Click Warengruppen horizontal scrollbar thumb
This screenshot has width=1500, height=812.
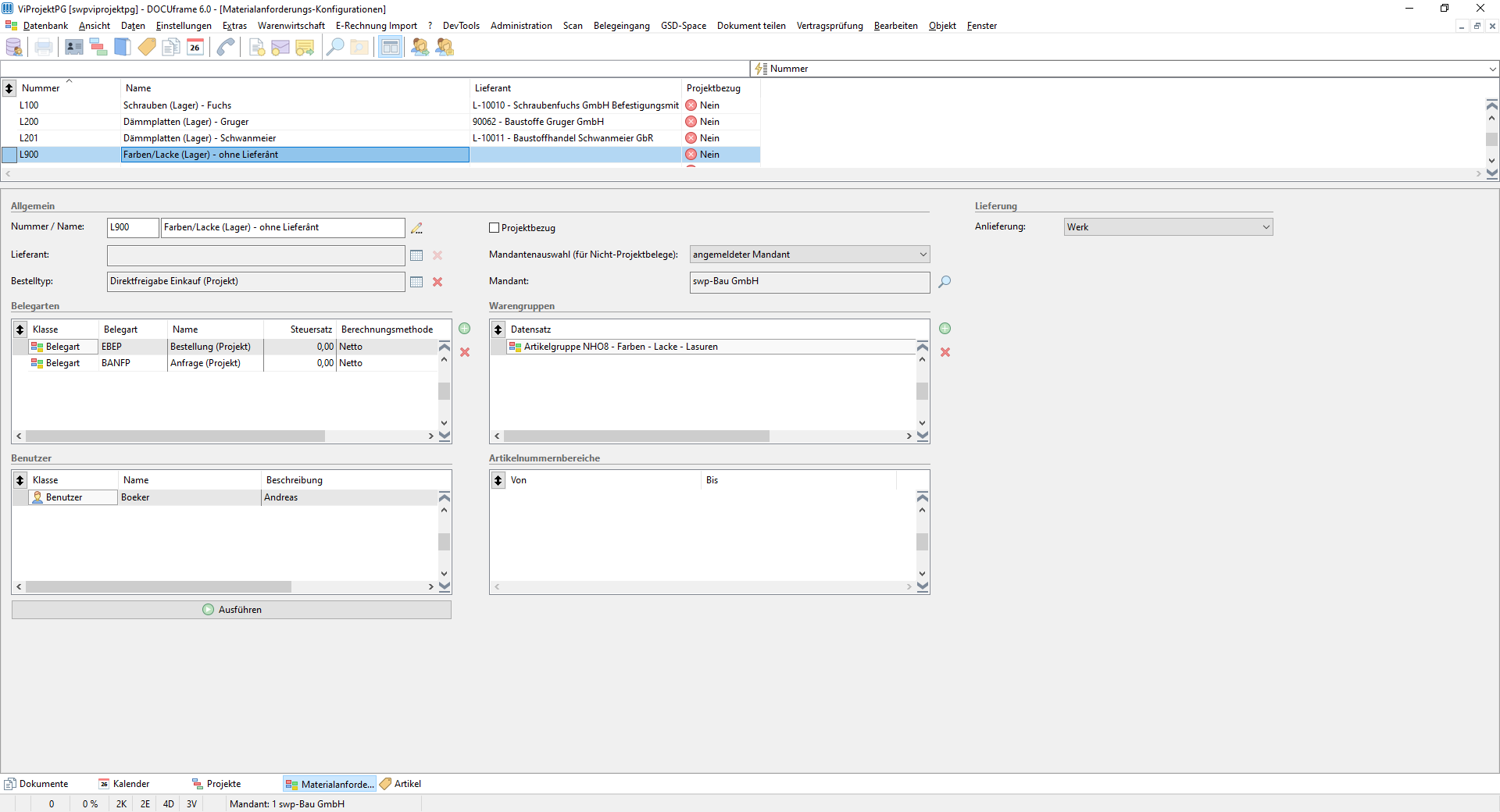click(x=637, y=436)
